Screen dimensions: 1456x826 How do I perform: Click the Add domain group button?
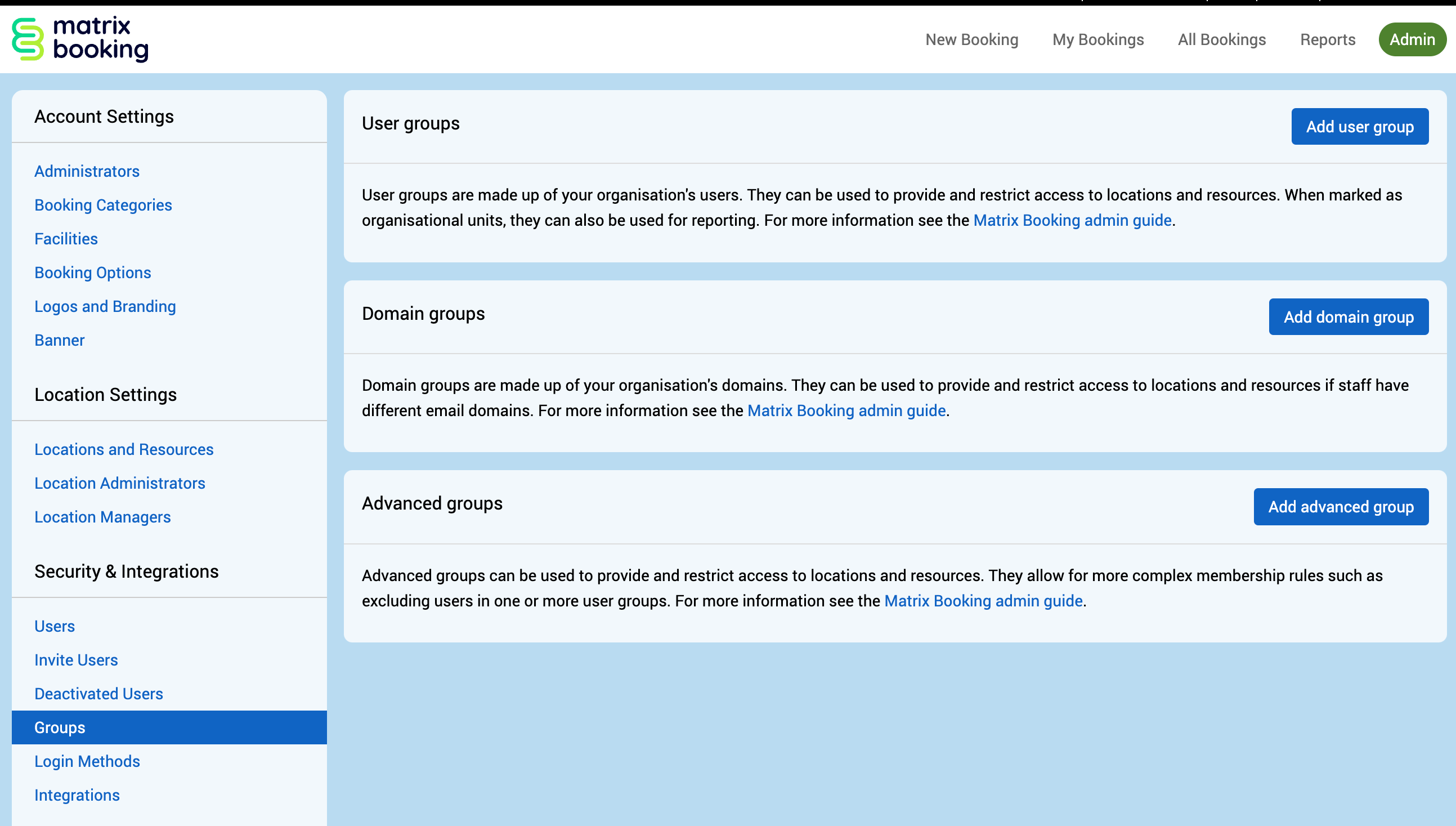pos(1348,316)
